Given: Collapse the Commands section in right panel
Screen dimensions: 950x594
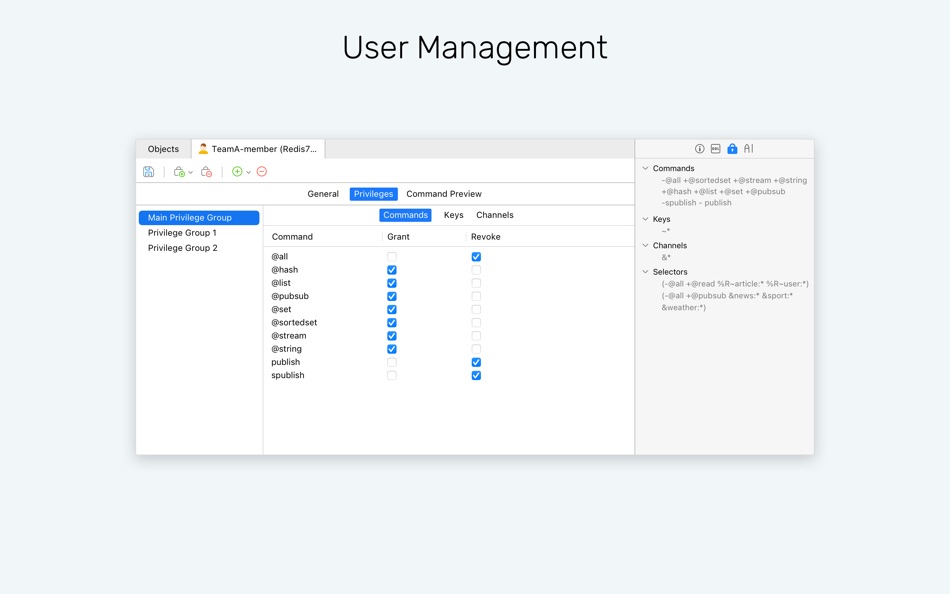Looking at the screenshot, I should pos(645,168).
